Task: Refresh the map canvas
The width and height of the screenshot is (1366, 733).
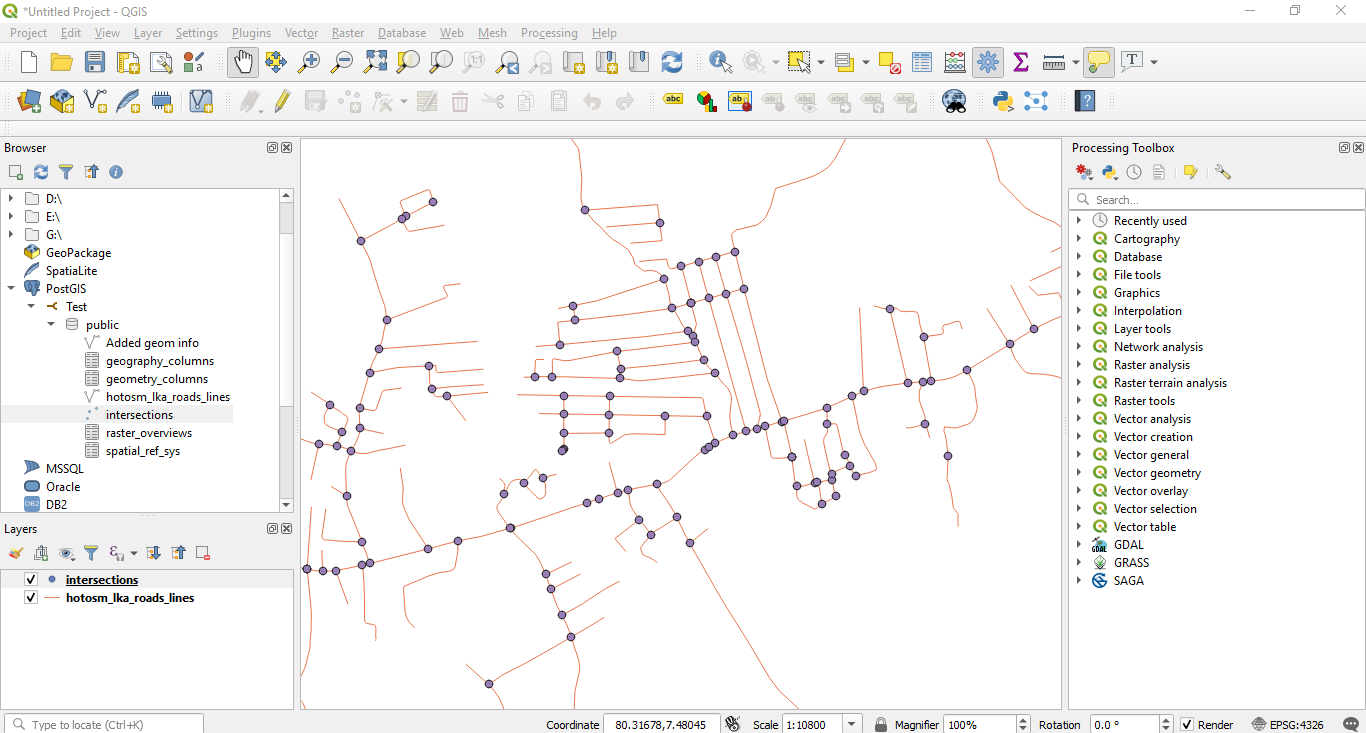Action: pos(672,62)
